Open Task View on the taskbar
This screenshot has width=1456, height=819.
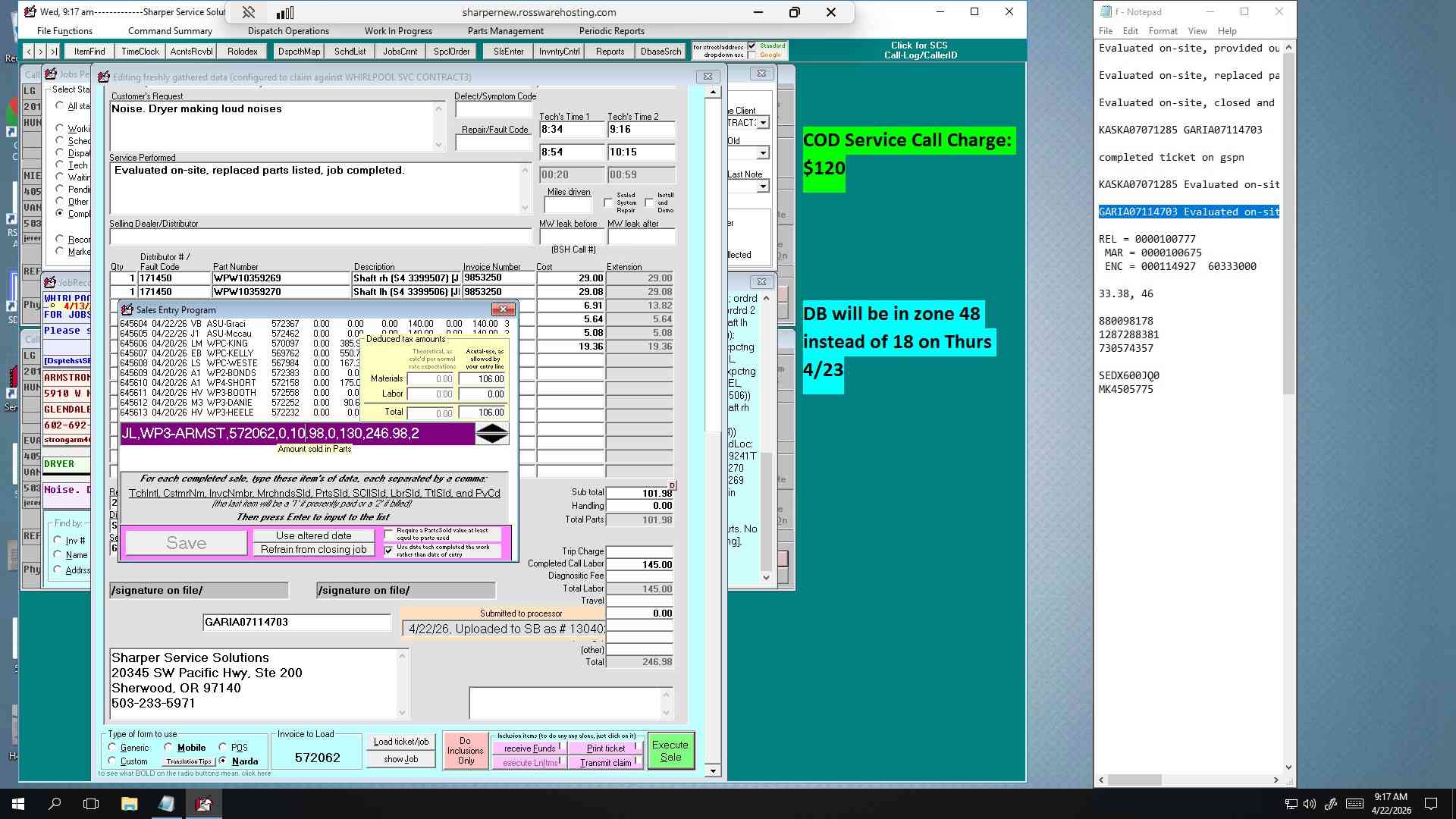91,804
